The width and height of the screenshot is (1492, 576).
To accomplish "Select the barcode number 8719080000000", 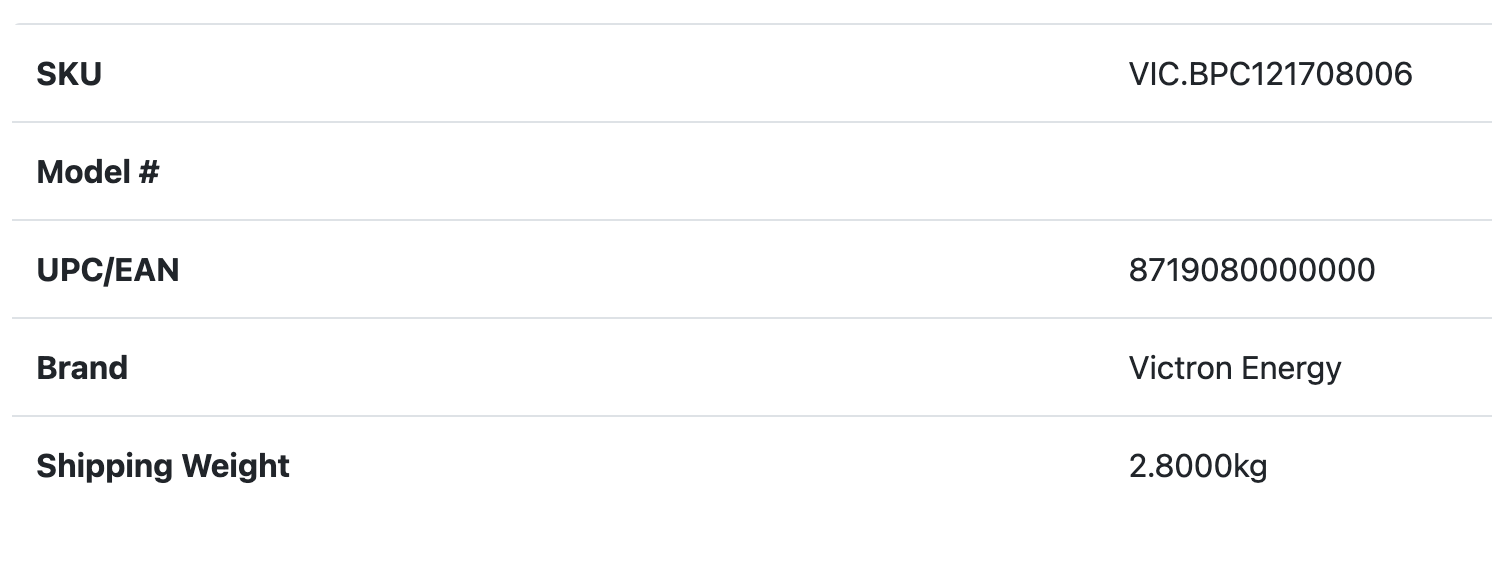I will tap(1251, 270).
